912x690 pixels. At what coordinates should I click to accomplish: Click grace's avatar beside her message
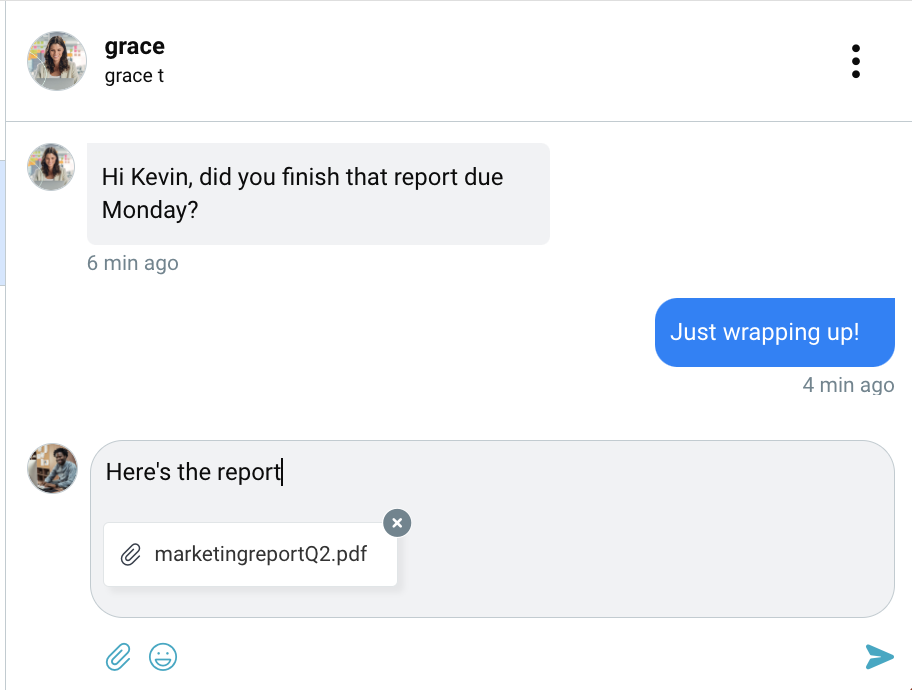(x=51, y=167)
